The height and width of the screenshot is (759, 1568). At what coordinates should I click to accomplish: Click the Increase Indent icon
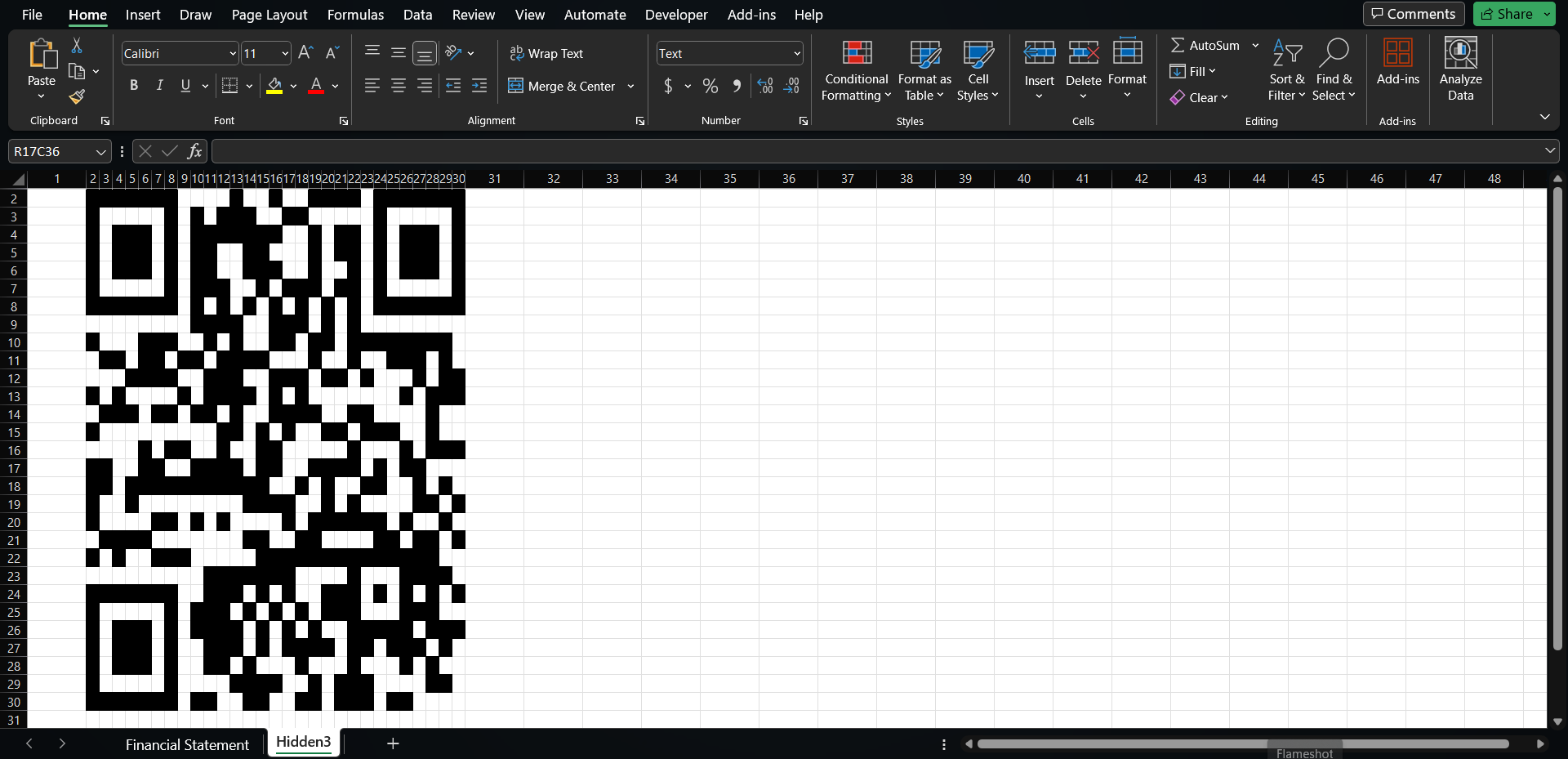[x=479, y=86]
